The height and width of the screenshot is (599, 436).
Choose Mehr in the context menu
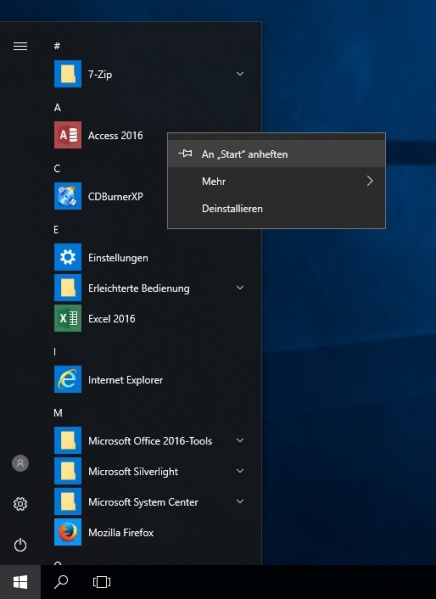pyautogui.click(x=276, y=181)
